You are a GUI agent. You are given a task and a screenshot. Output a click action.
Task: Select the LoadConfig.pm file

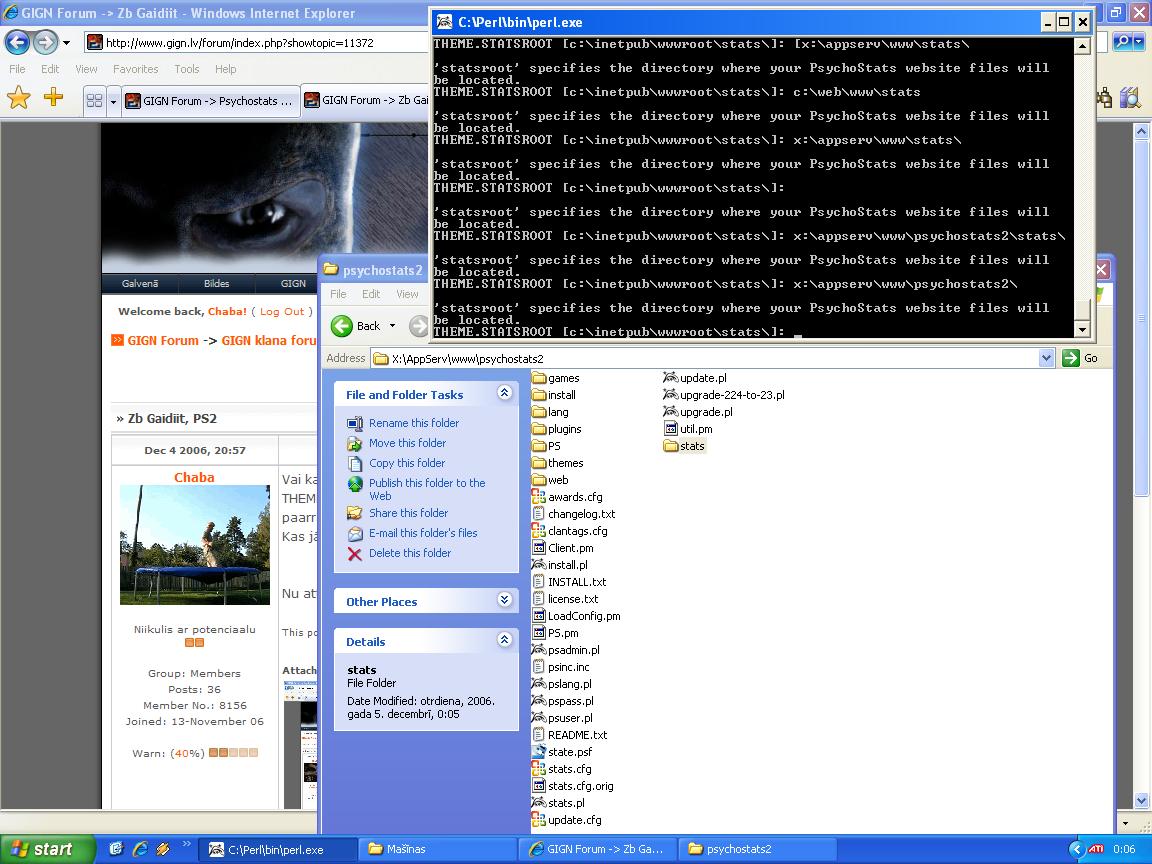(577, 616)
